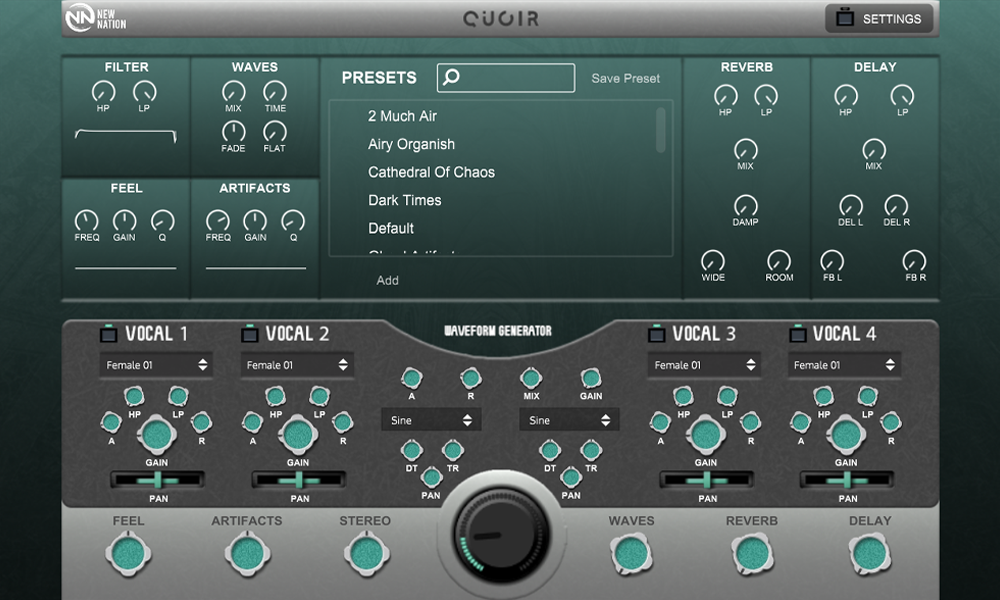Toggle the Vocal 3 power switch

pos(656,334)
